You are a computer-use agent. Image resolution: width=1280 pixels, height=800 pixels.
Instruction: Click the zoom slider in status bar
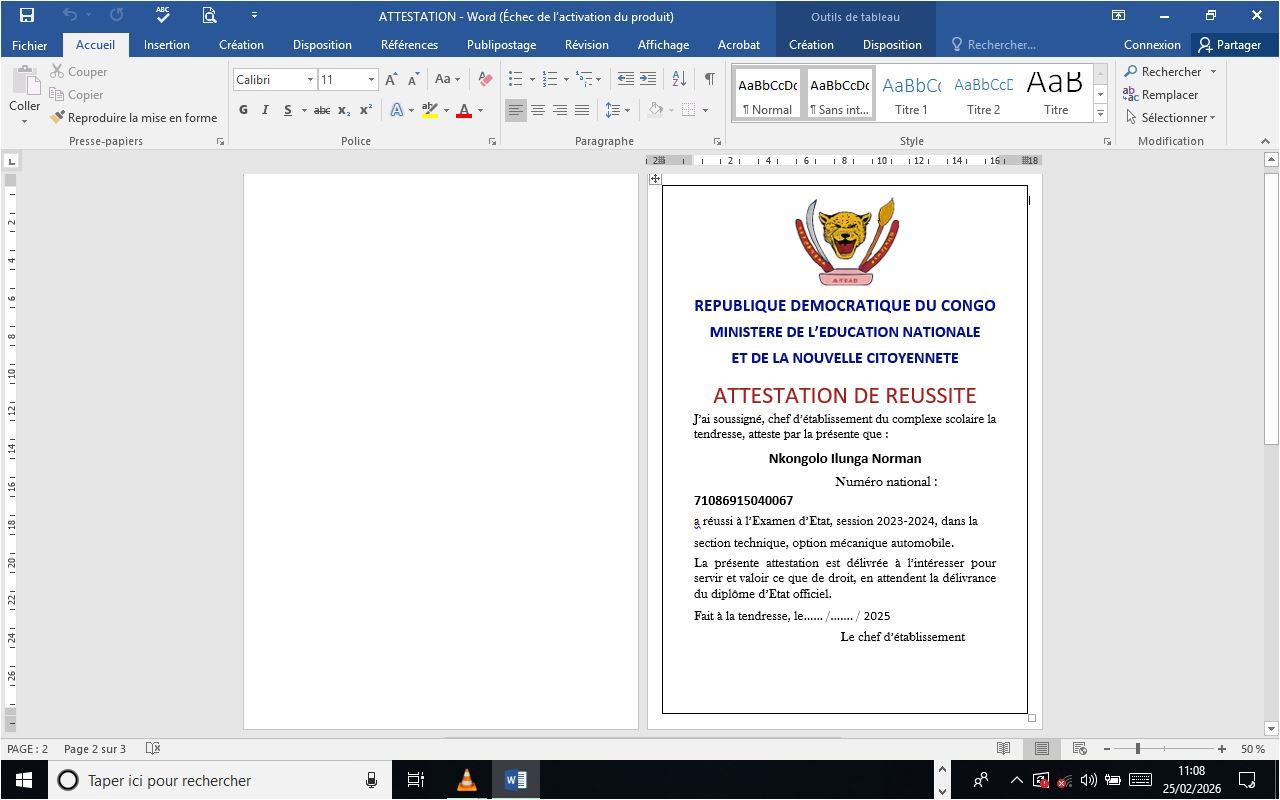click(x=1138, y=748)
